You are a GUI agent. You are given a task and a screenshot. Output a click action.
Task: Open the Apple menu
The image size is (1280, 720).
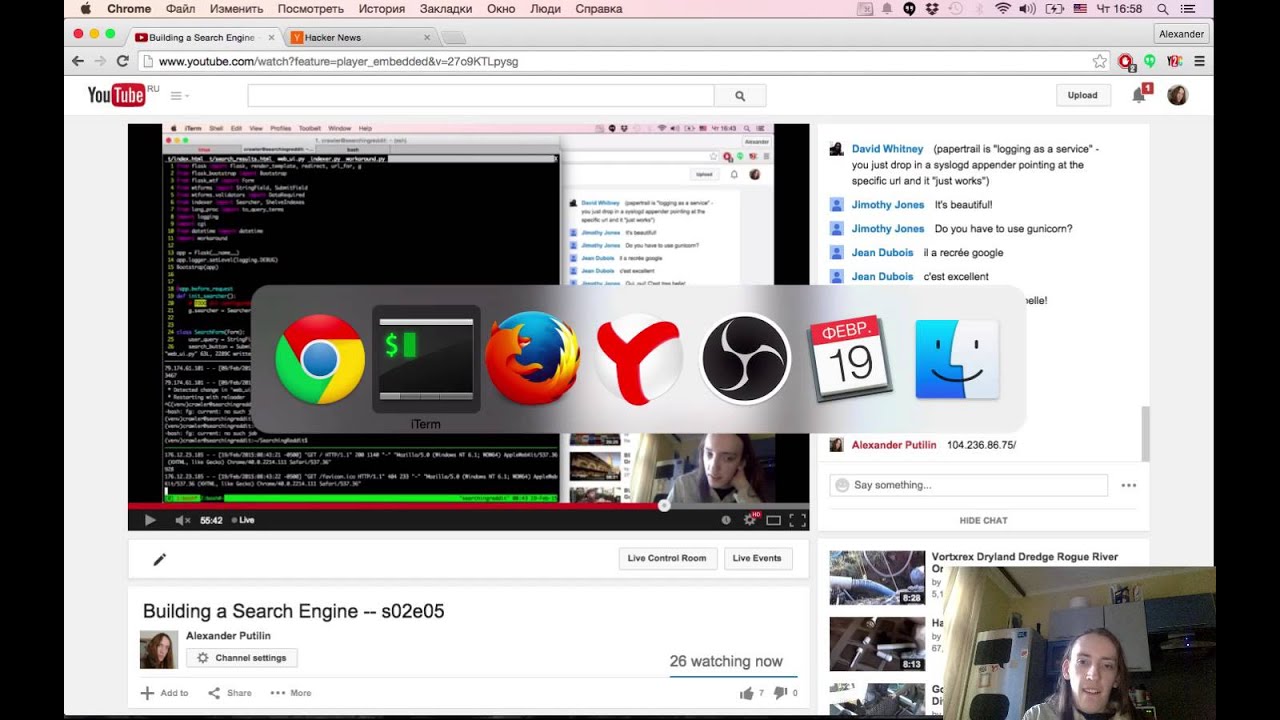point(85,9)
